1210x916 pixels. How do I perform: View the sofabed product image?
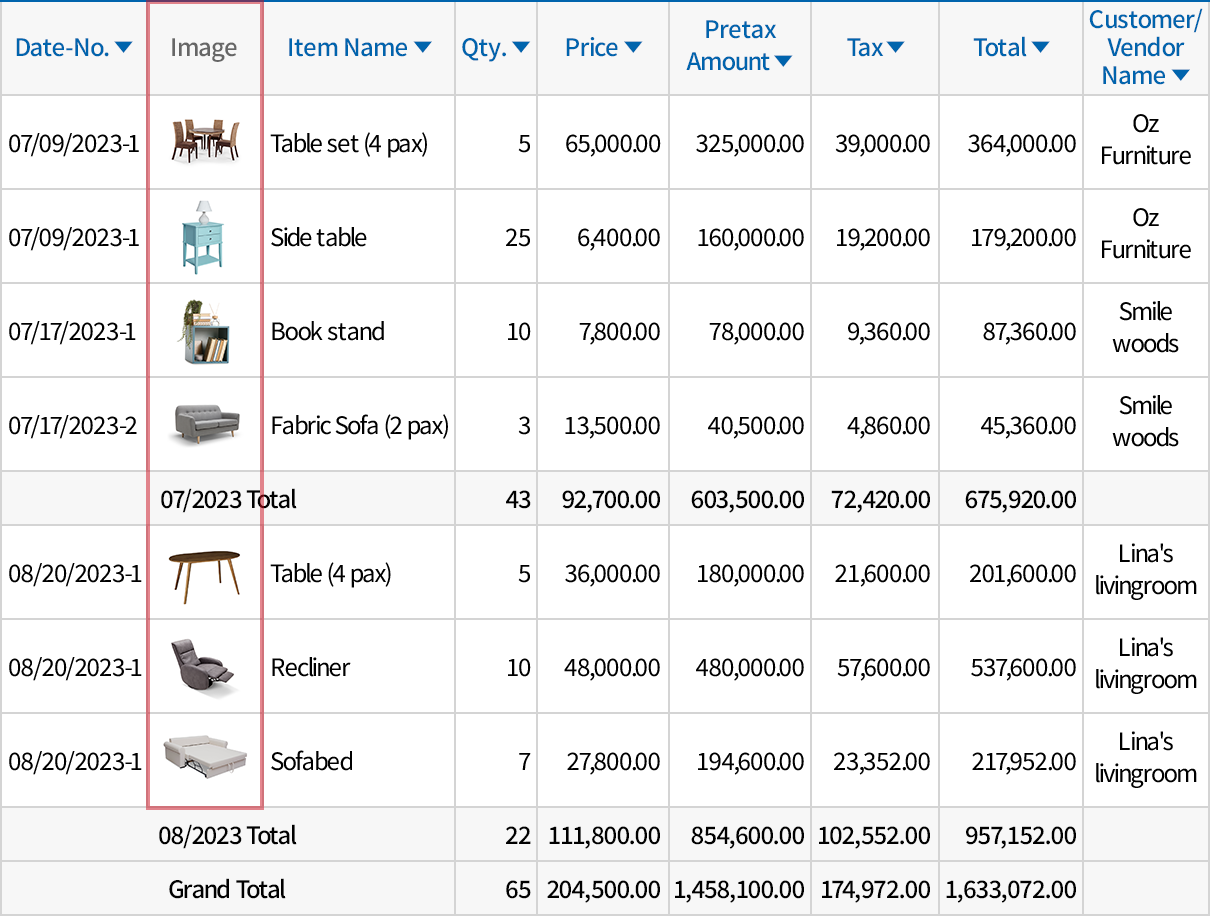(x=204, y=760)
